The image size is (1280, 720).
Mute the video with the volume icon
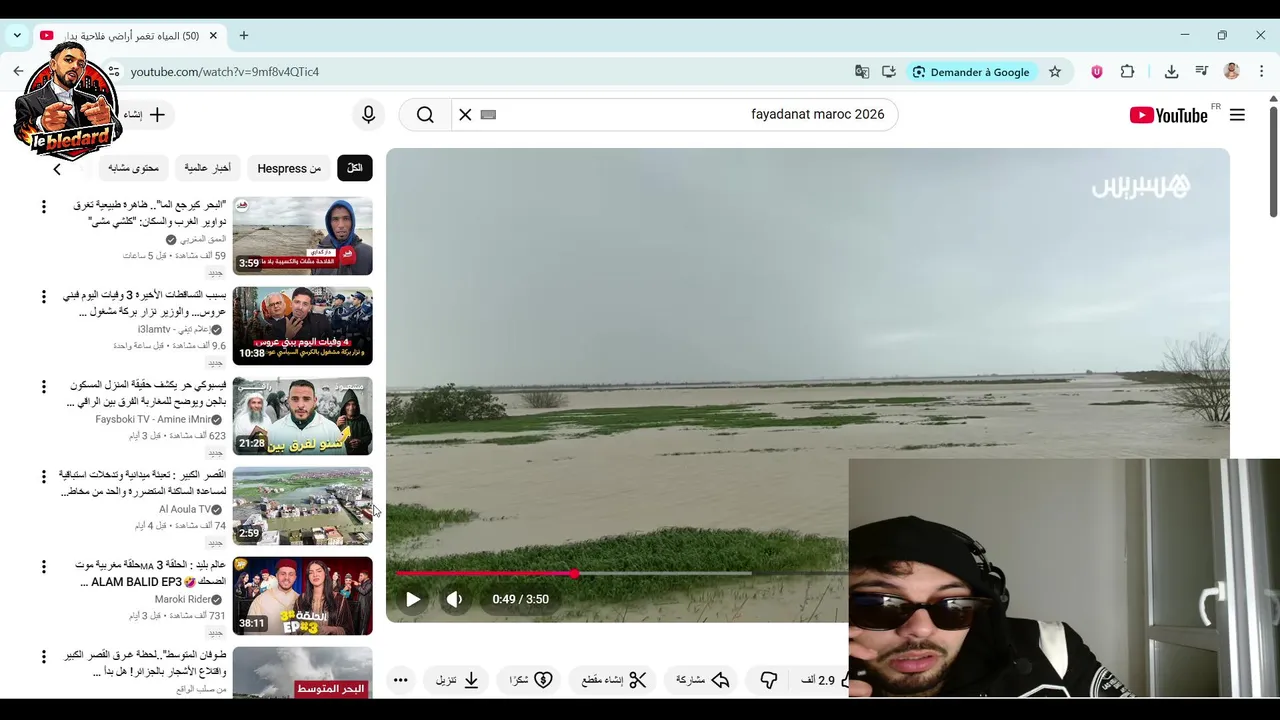455,599
